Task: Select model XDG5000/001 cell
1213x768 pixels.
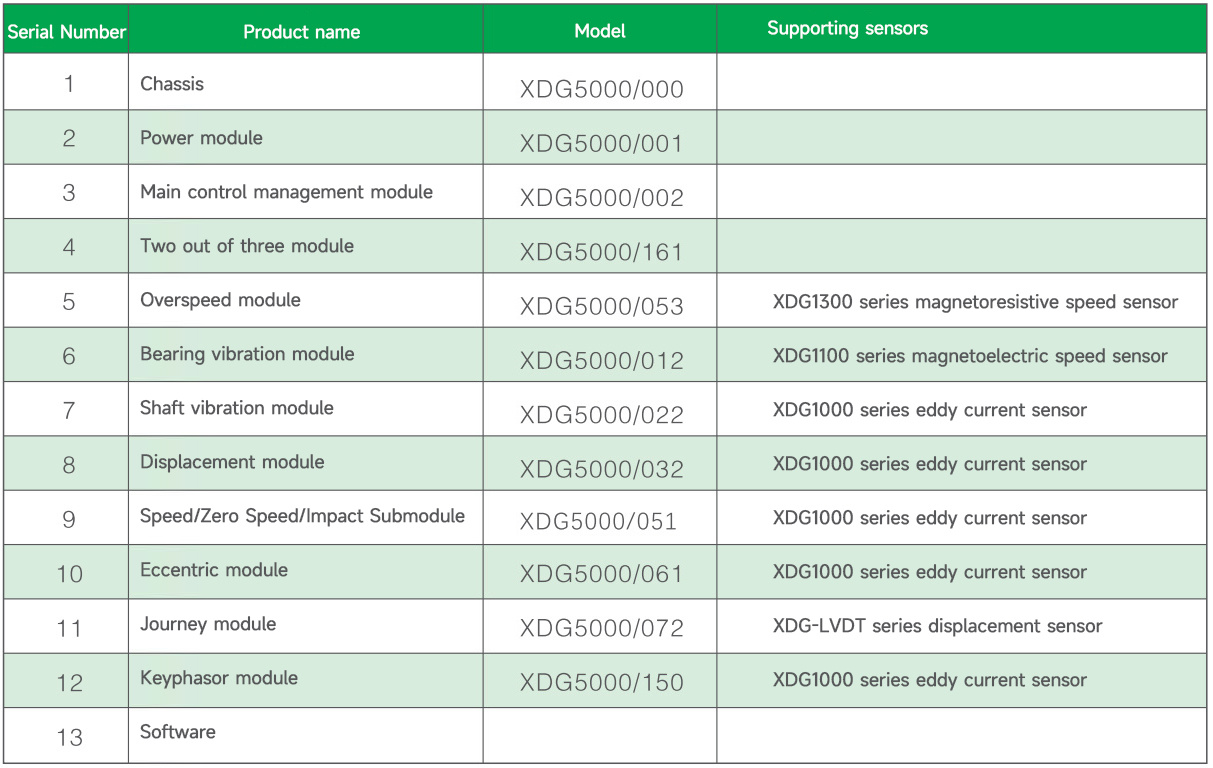Action: point(600,138)
